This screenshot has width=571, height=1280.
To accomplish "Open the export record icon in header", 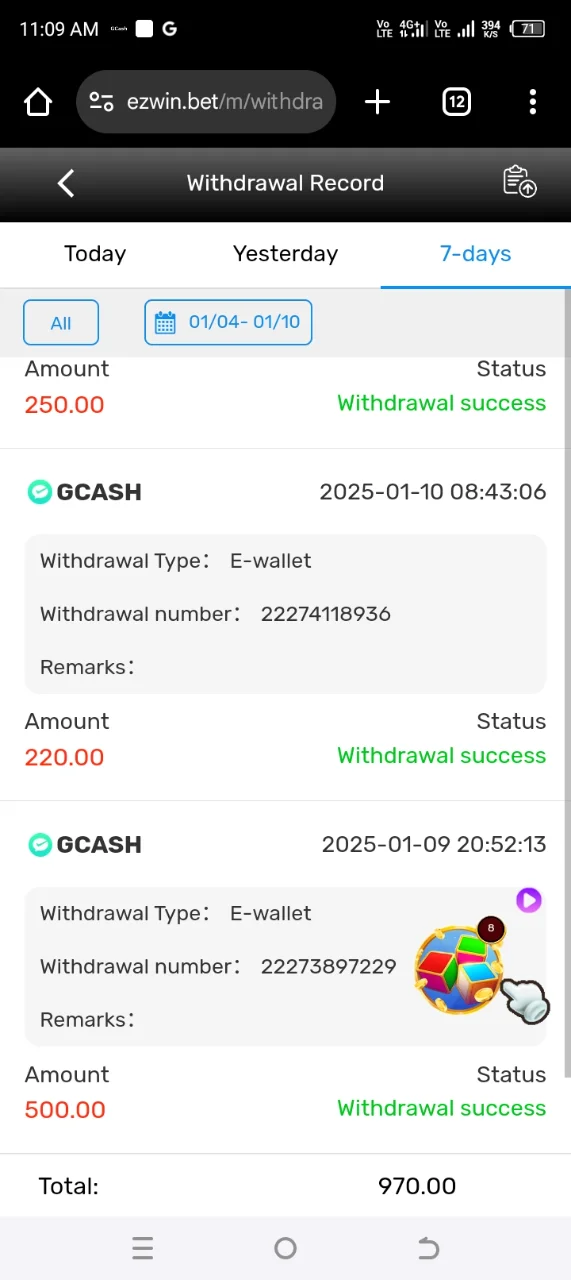I will (519, 182).
